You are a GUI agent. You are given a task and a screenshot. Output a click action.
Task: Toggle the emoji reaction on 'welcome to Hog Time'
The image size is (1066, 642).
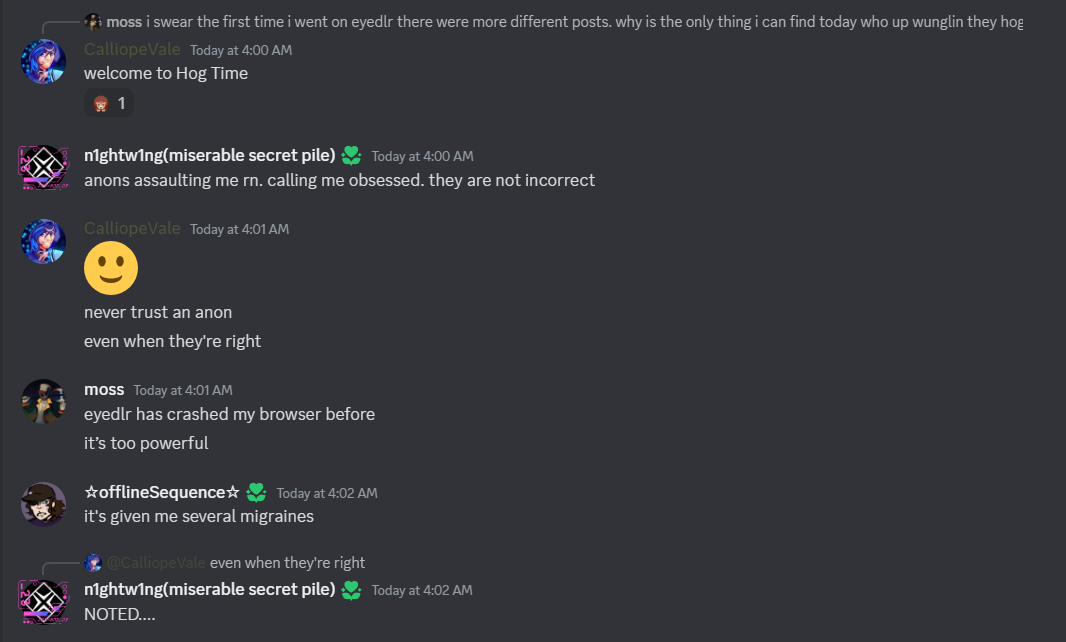coord(109,103)
